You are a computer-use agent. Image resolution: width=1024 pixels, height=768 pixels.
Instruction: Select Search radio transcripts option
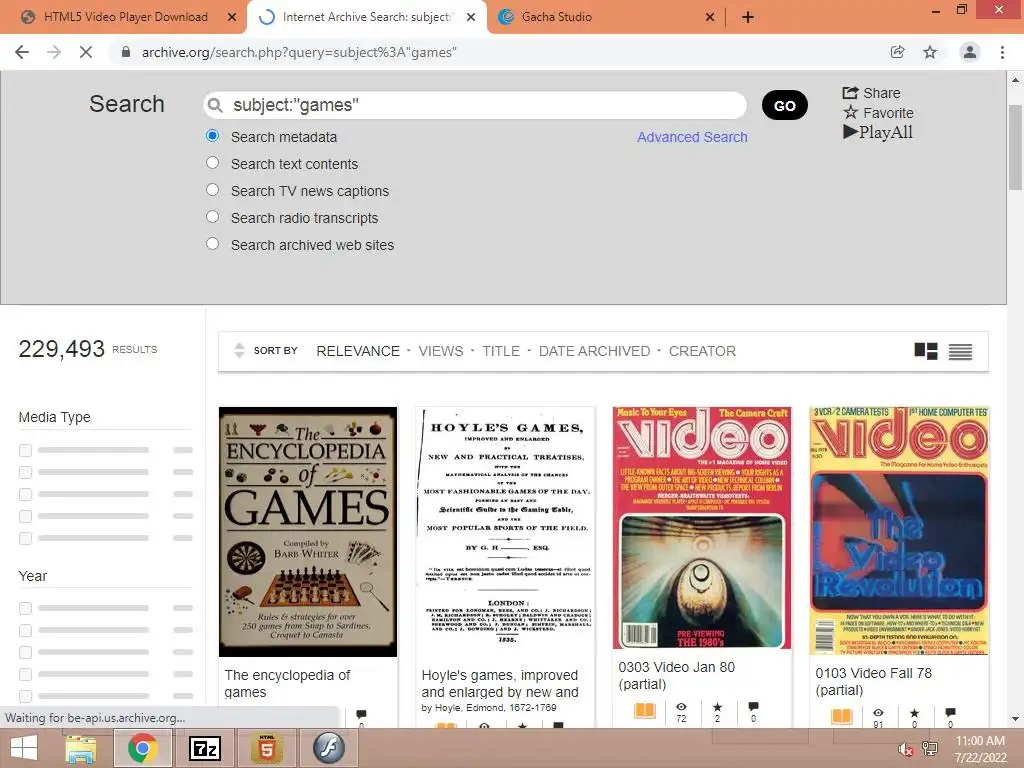click(x=212, y=216)
